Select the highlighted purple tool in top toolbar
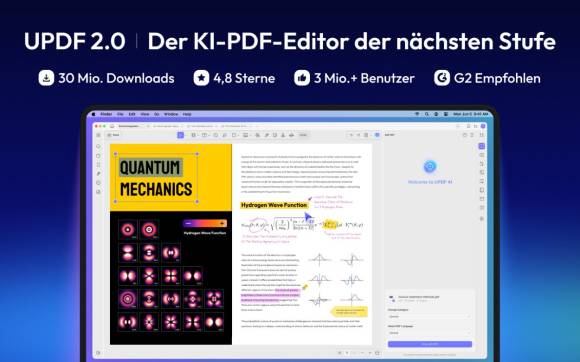 (181, 135)
